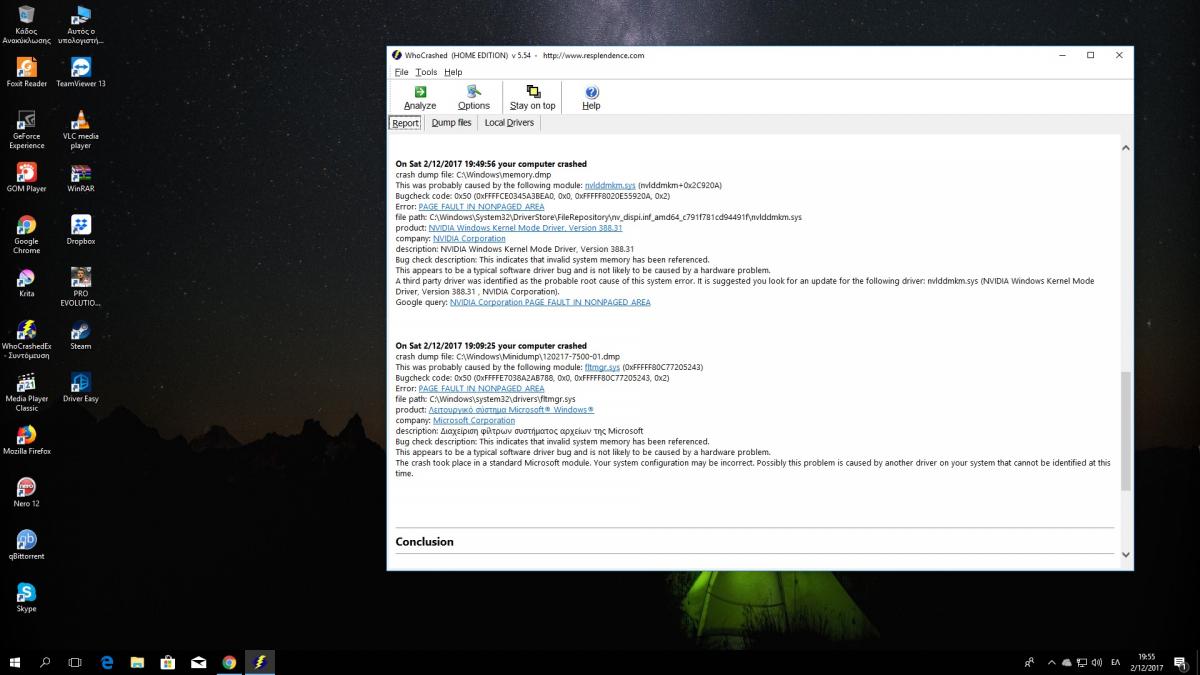Select the Foxit Reader desktop icon

pos(27,72)
